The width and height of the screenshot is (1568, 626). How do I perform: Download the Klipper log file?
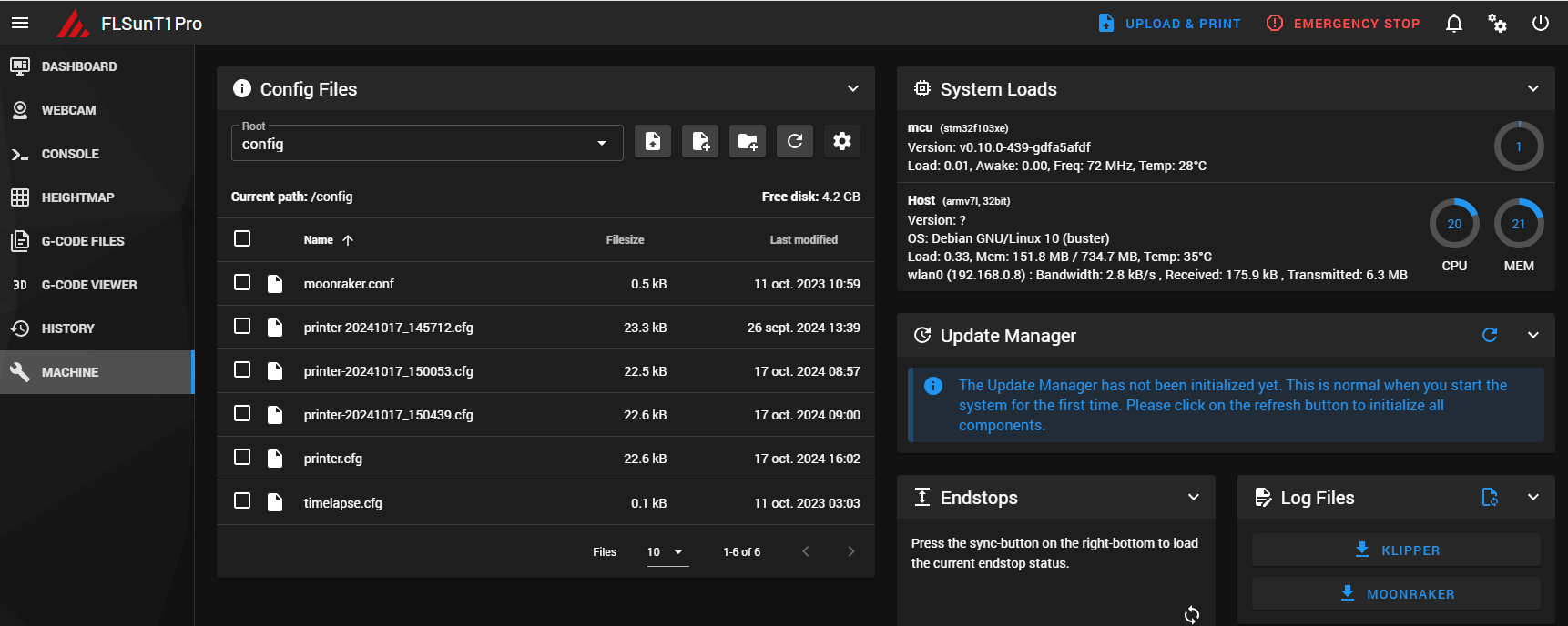coord(1396,550)
